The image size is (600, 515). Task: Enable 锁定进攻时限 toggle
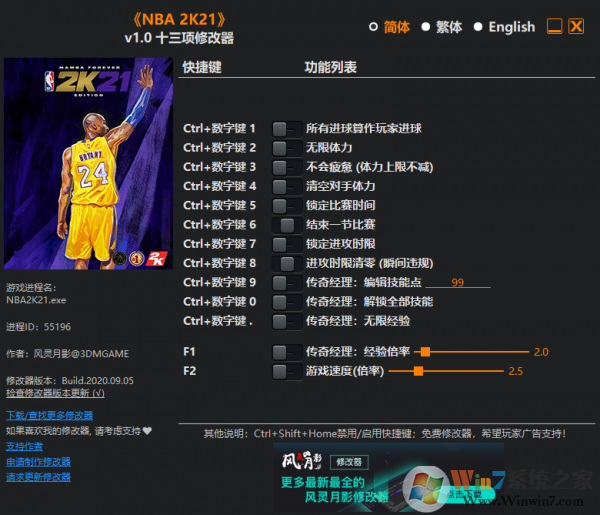point(287,244)
